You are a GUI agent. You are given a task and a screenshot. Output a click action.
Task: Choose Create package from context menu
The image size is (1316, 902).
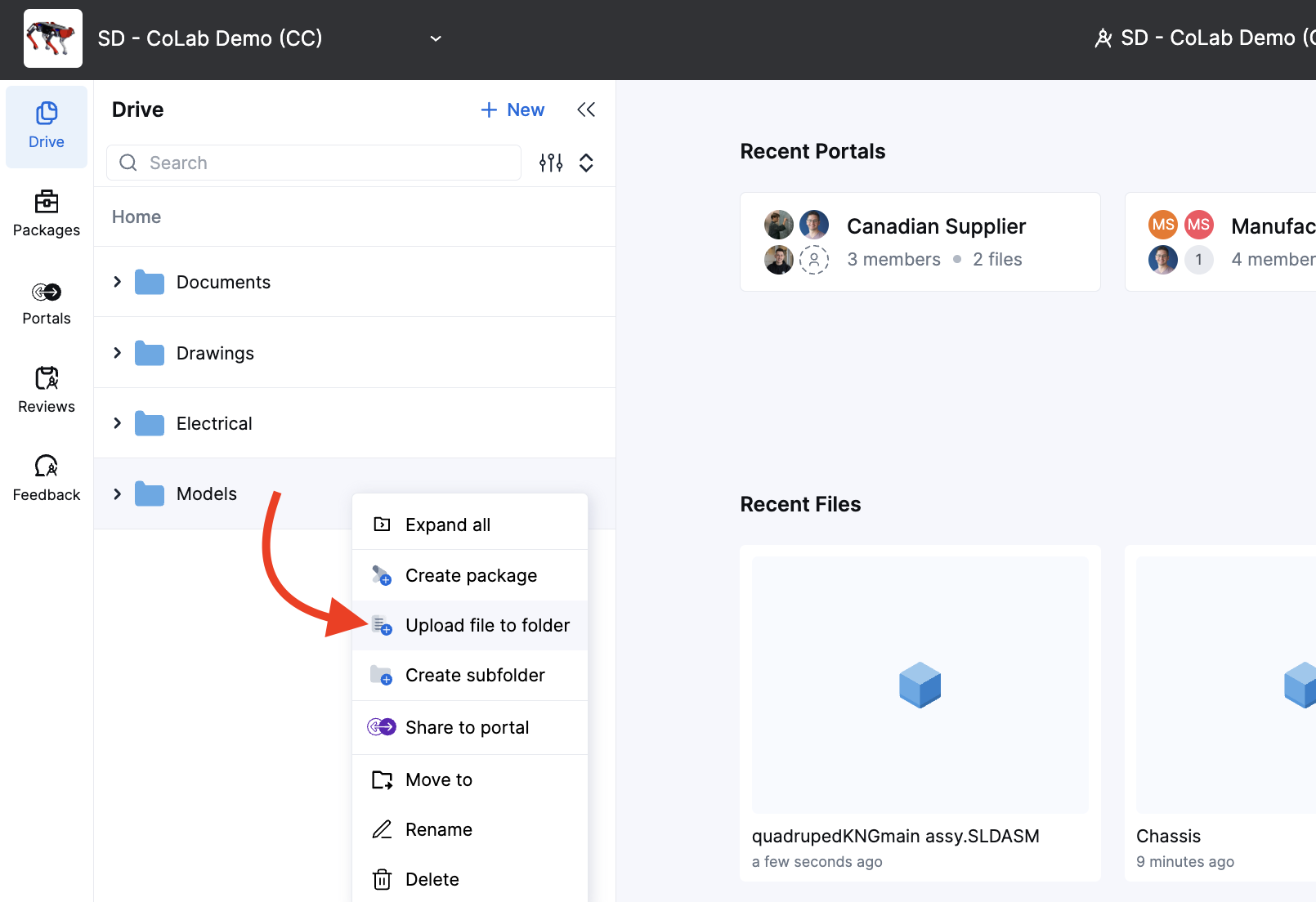470,575
